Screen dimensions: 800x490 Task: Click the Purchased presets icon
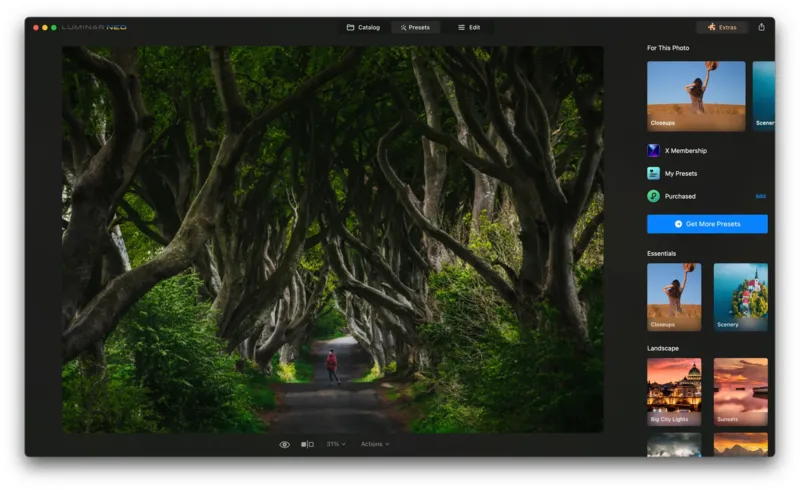pyautogui.click(x=653, y=196)
